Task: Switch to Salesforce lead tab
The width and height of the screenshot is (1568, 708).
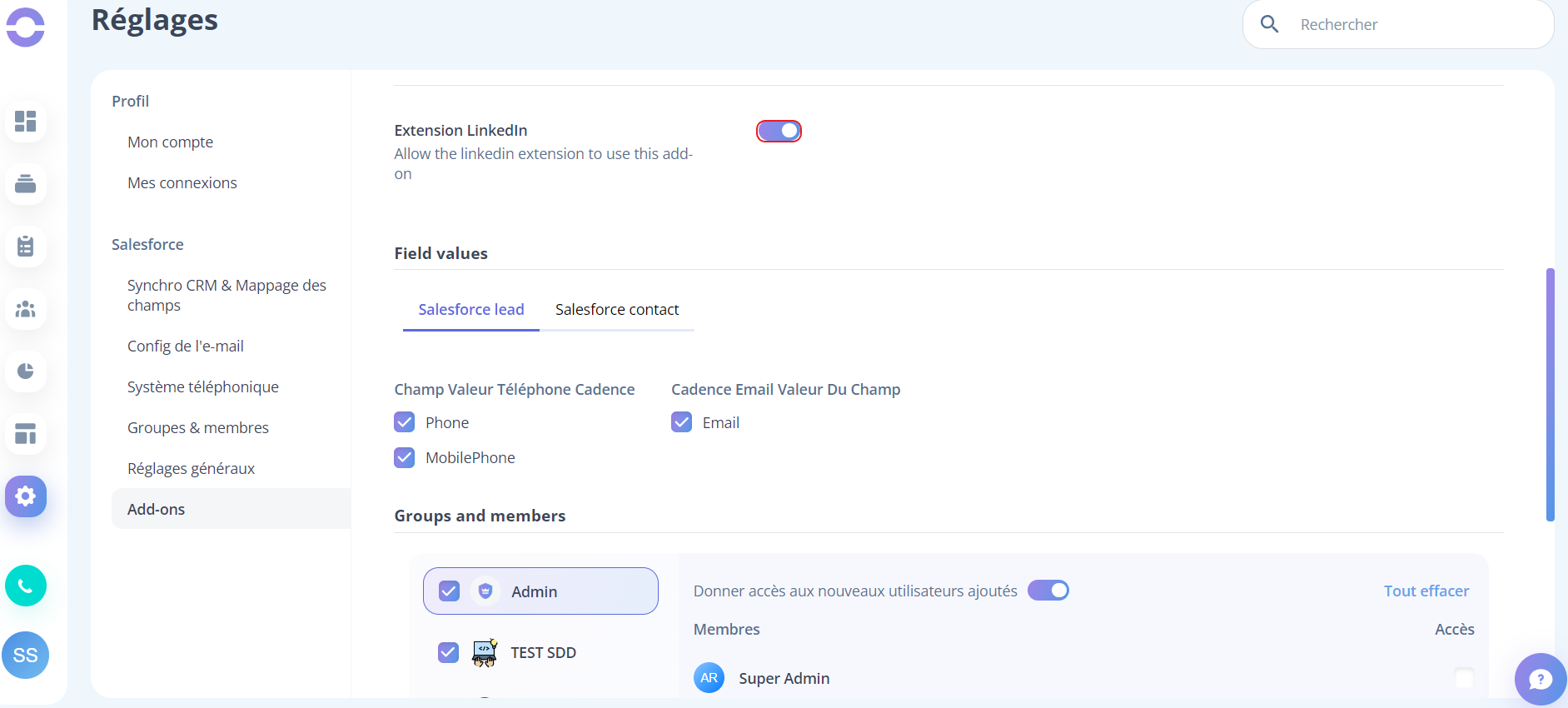Action: (471, 310)
